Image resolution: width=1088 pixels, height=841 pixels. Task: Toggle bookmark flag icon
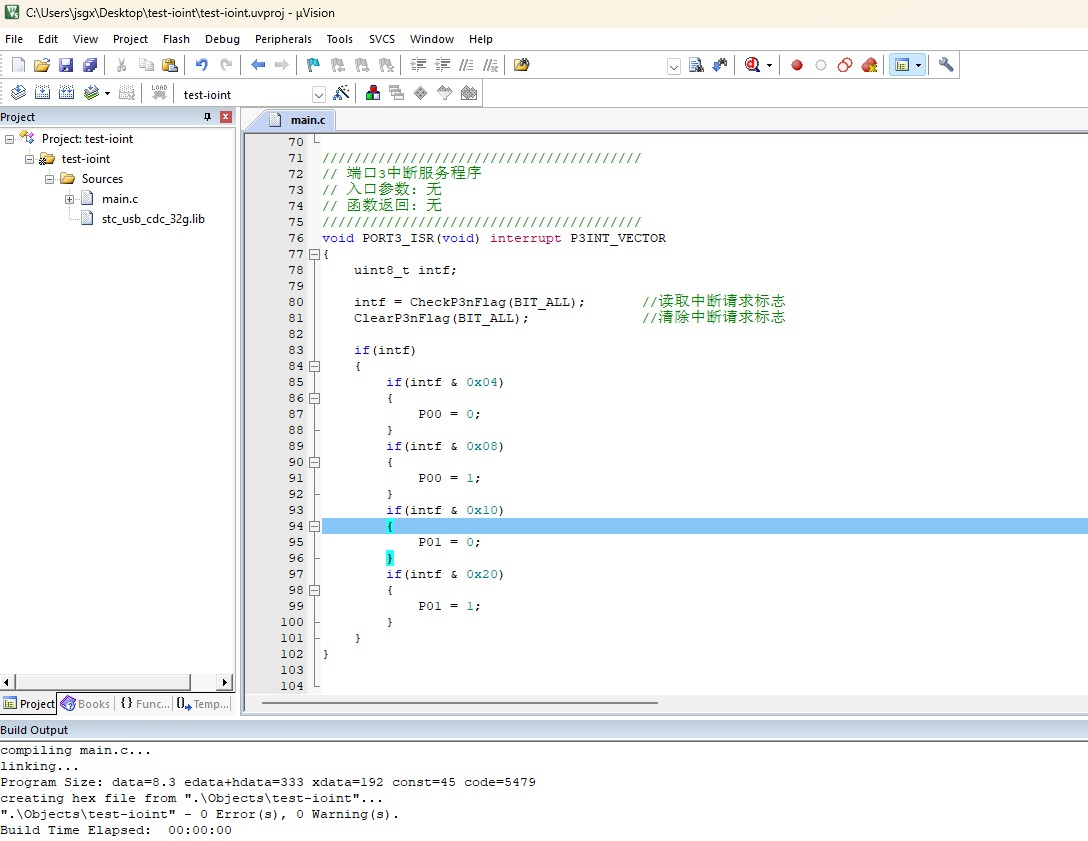(313, 65)
